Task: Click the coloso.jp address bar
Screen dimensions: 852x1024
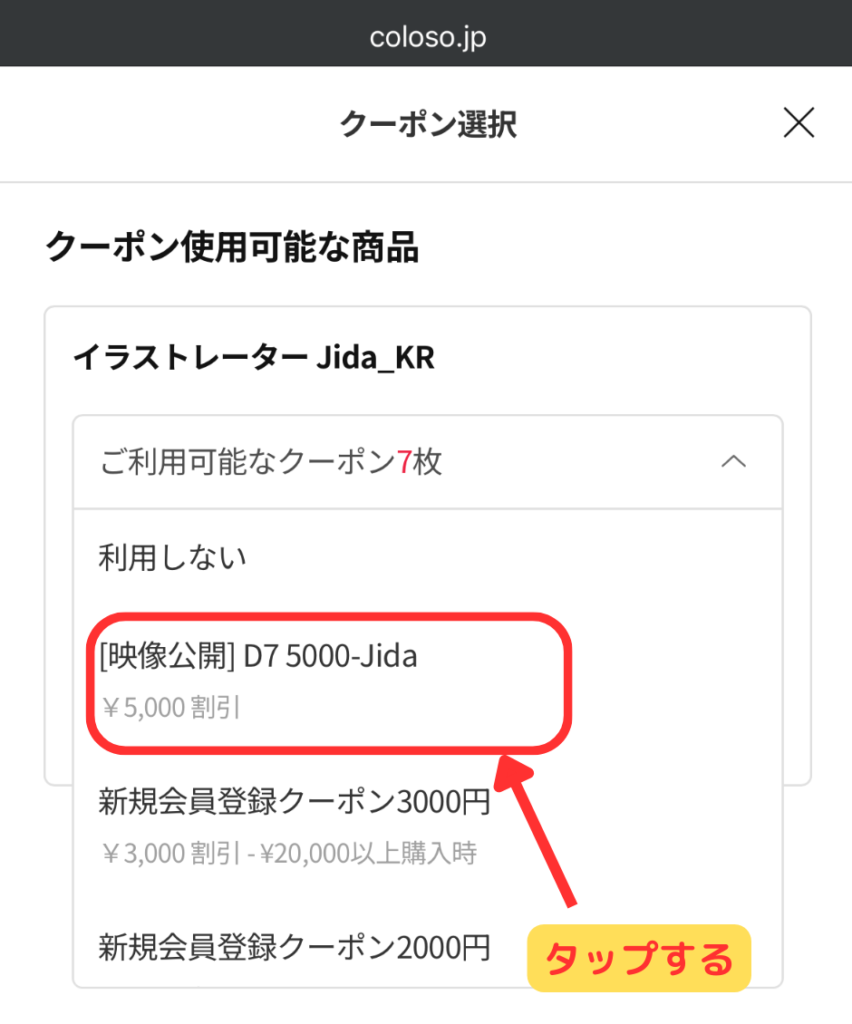Action: tap(427, 37)
